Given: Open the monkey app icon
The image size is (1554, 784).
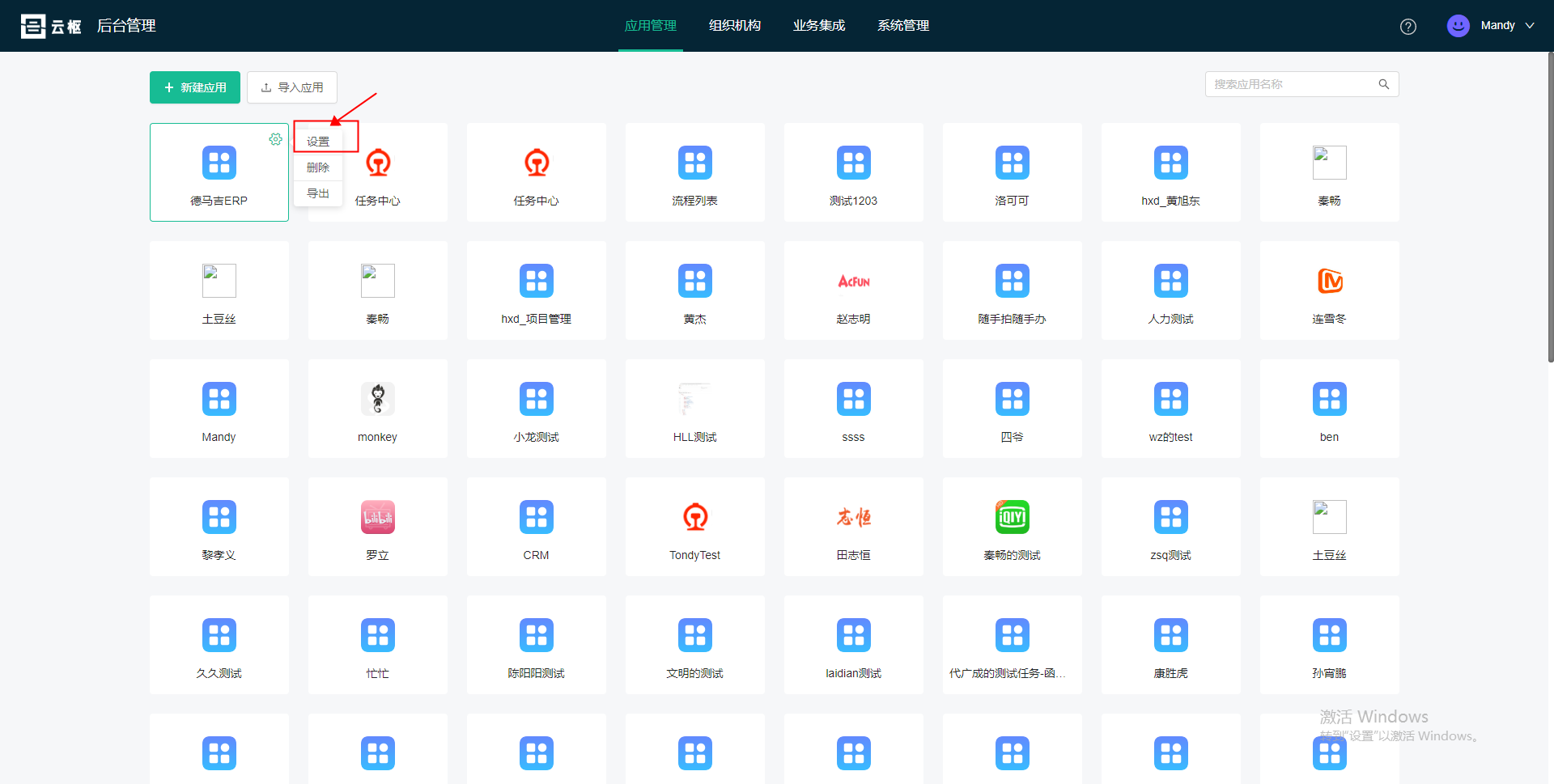Looking at the screenshot, I should click(x=378, y=399).
